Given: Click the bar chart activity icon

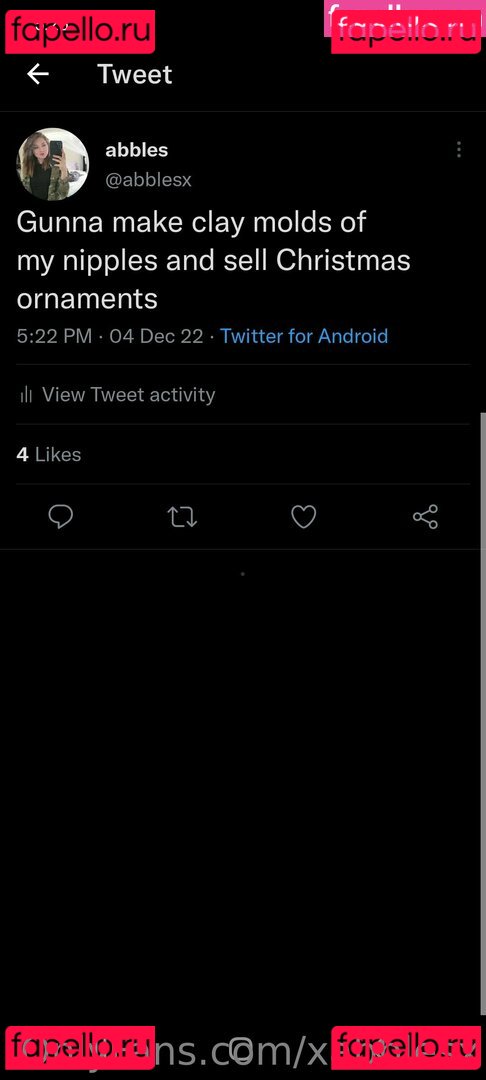Looking at the screenshot, I should point(26,395).
